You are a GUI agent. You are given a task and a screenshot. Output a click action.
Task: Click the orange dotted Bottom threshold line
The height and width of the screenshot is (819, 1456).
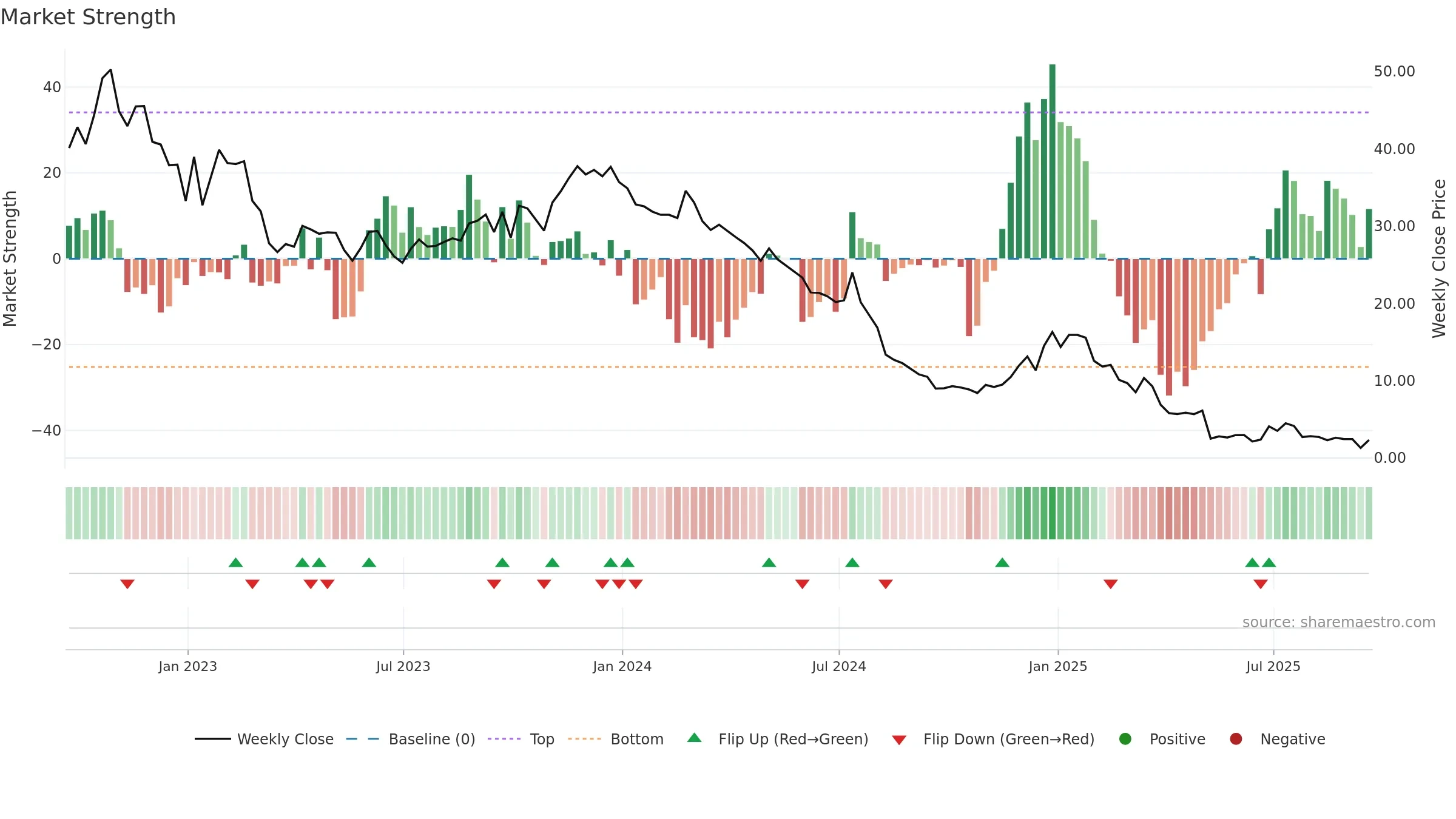[x=719, y=367]
